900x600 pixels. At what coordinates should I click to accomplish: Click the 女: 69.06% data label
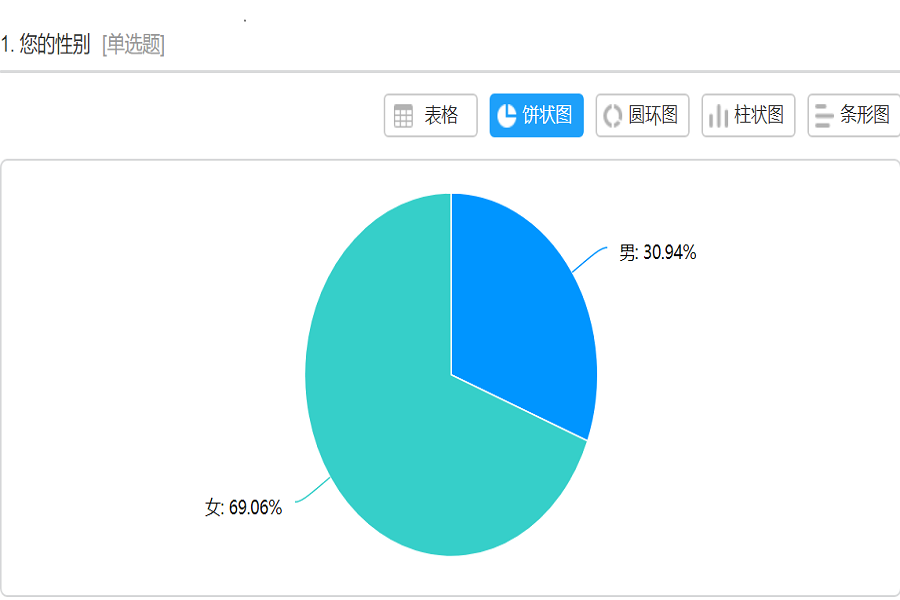(243, 508)
